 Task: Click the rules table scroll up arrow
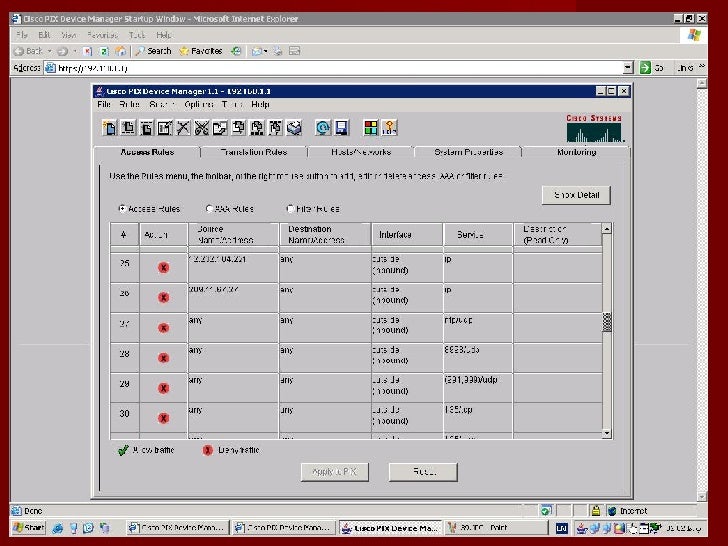(607, 228)
